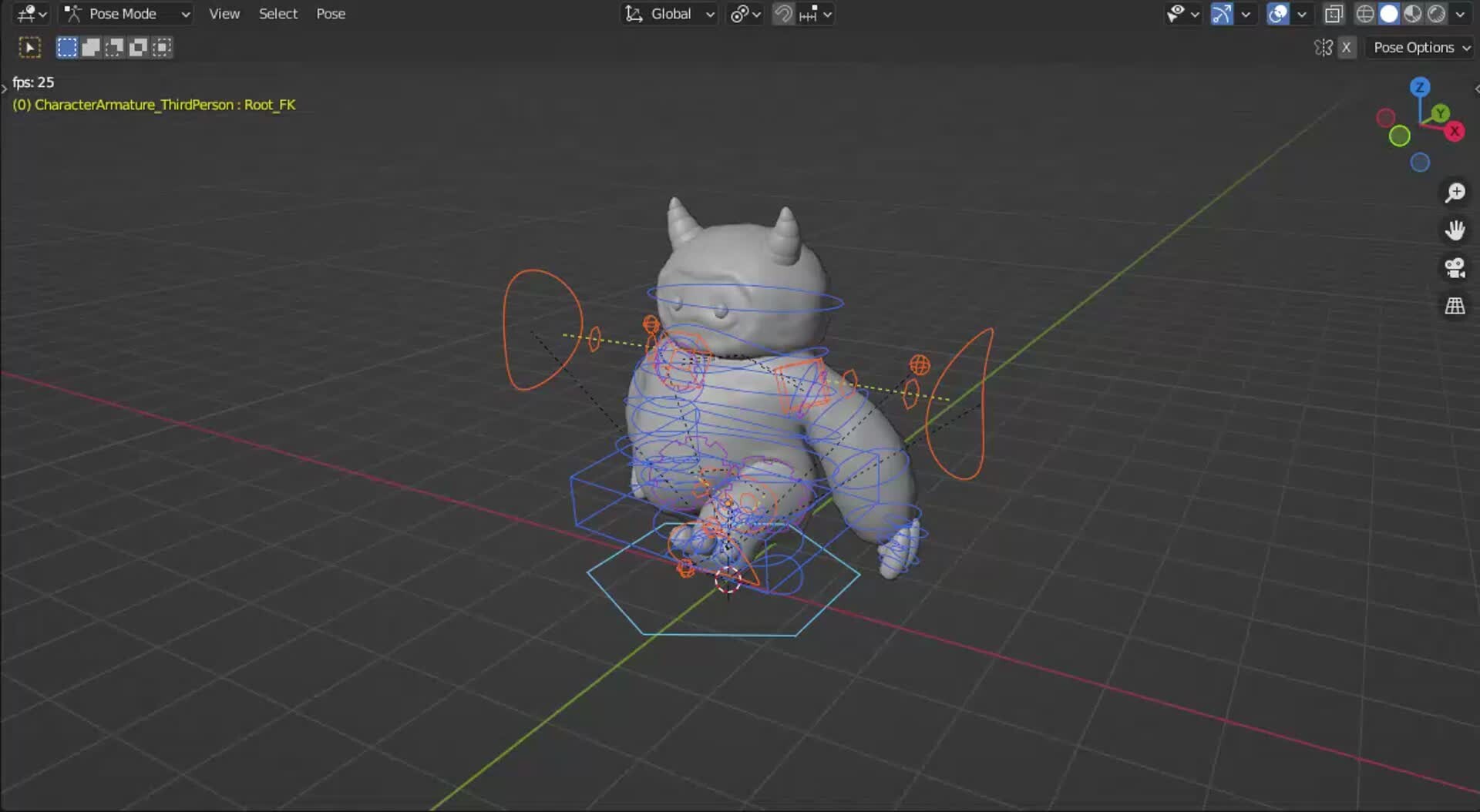
Task: Open the editor type selector icon
Action: pyautogui.click(x=27, y=13)
